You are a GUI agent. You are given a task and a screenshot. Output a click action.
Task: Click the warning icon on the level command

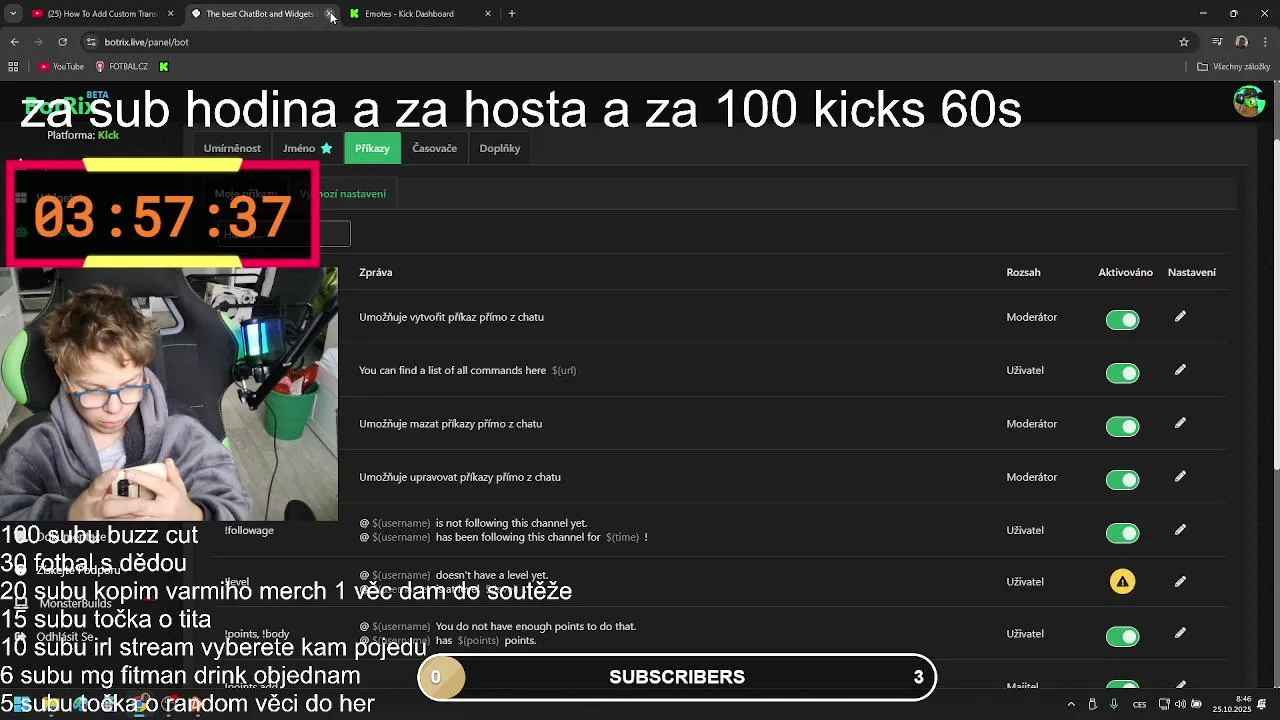click(x=1122, y=582)
